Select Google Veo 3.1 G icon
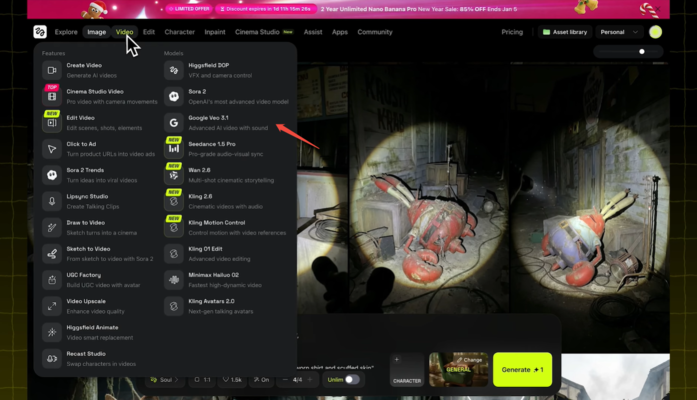This screenshot has width=697, height=400. coord(174,123)
